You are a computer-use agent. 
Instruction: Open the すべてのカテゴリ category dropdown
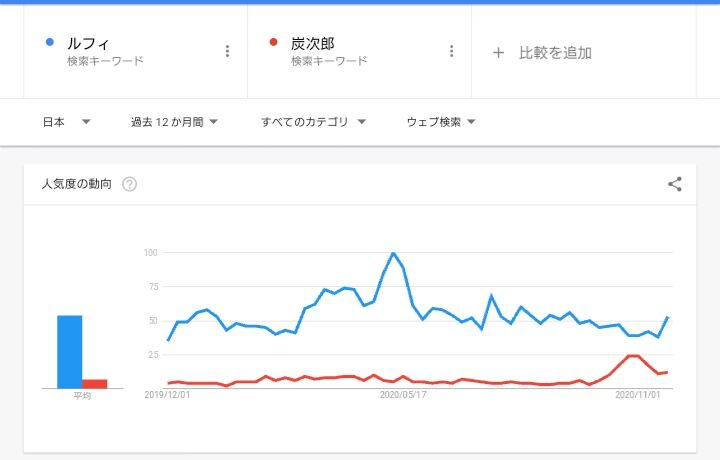pos(314,122)
